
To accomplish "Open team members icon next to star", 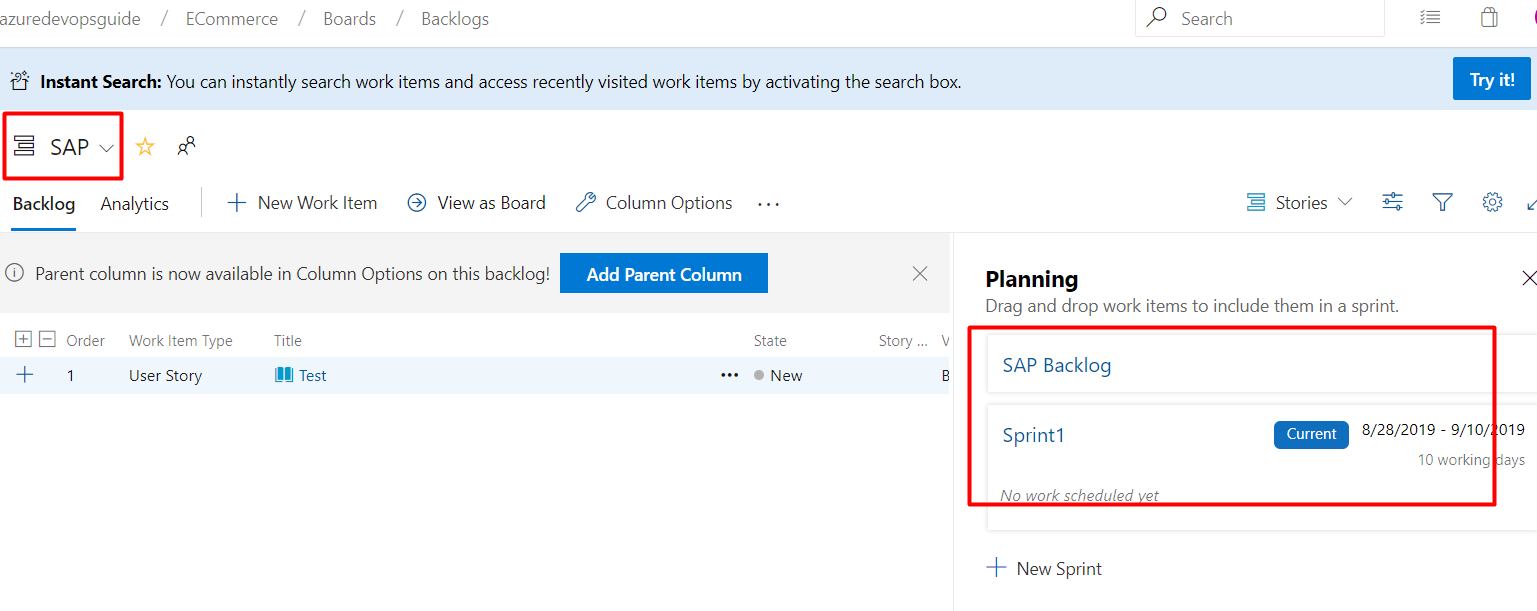I will [x=186, y=146].
